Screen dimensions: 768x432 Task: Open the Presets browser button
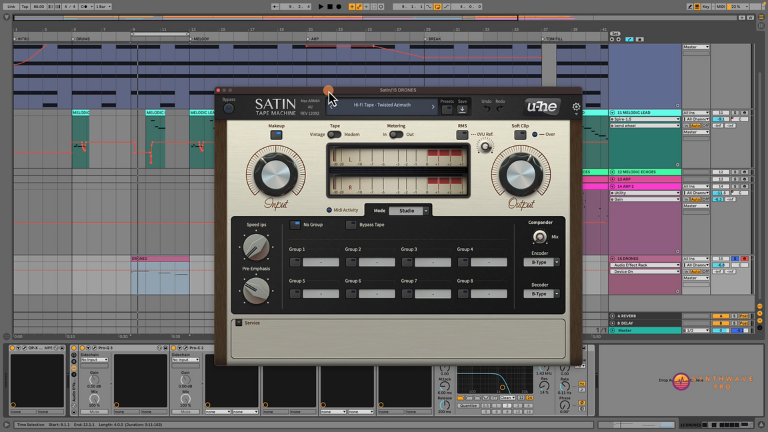(447, 110)
